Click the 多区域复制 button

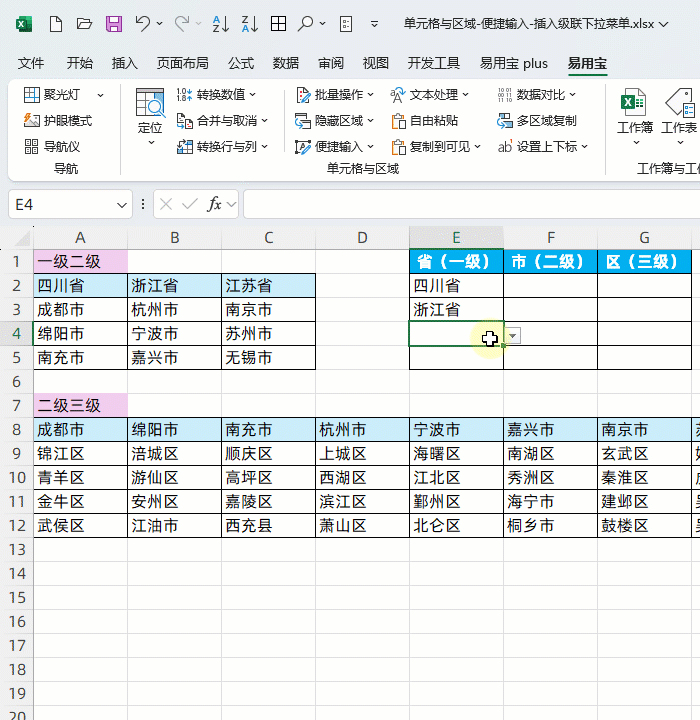536,121
